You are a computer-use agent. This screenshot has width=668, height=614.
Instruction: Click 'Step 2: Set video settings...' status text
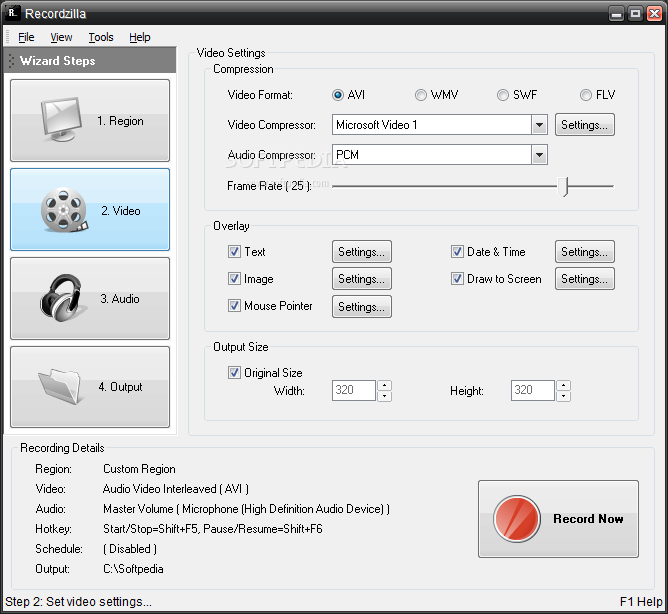[78, 601]
